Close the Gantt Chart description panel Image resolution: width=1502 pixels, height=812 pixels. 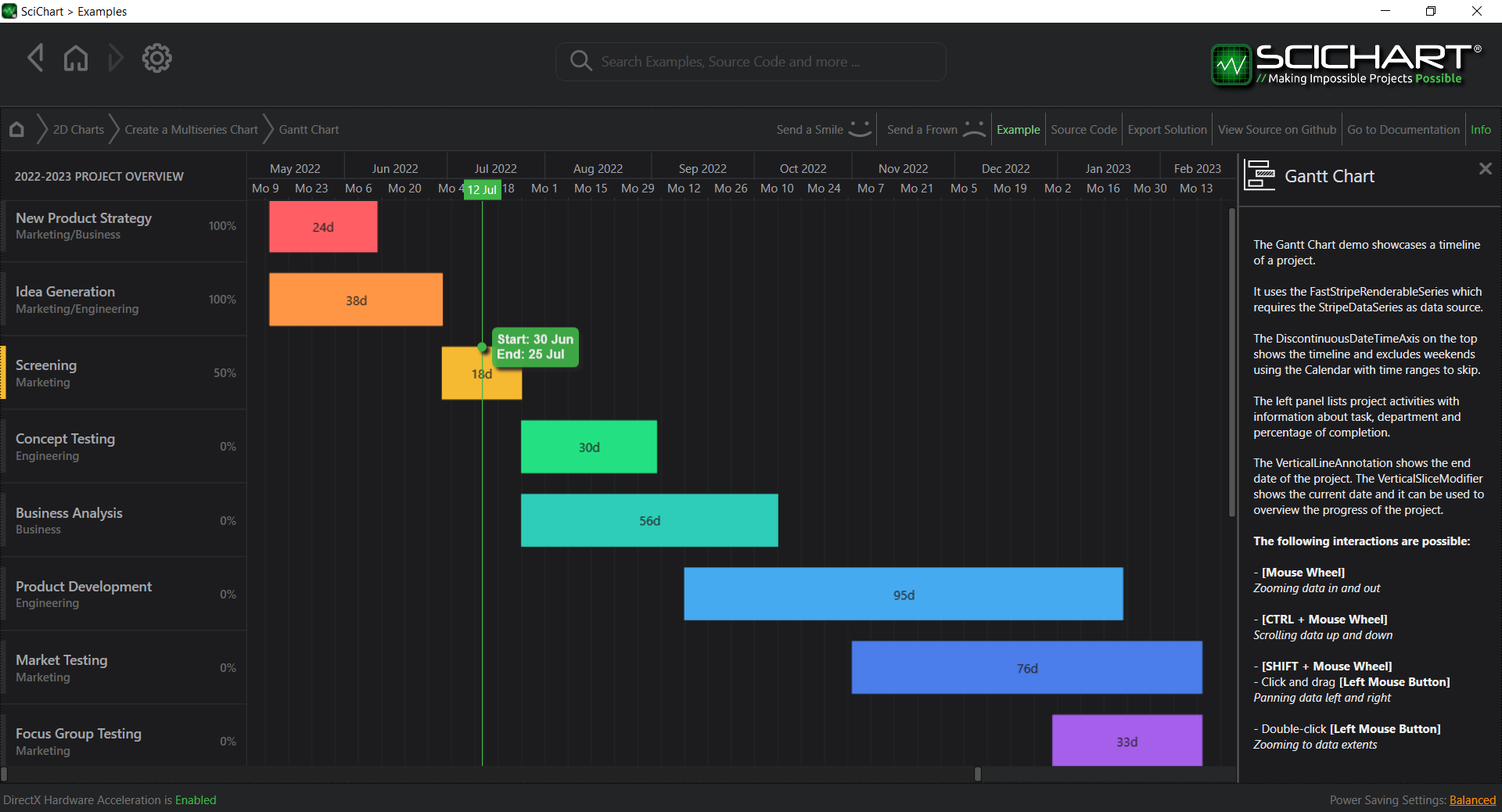tap(1484, 168)
